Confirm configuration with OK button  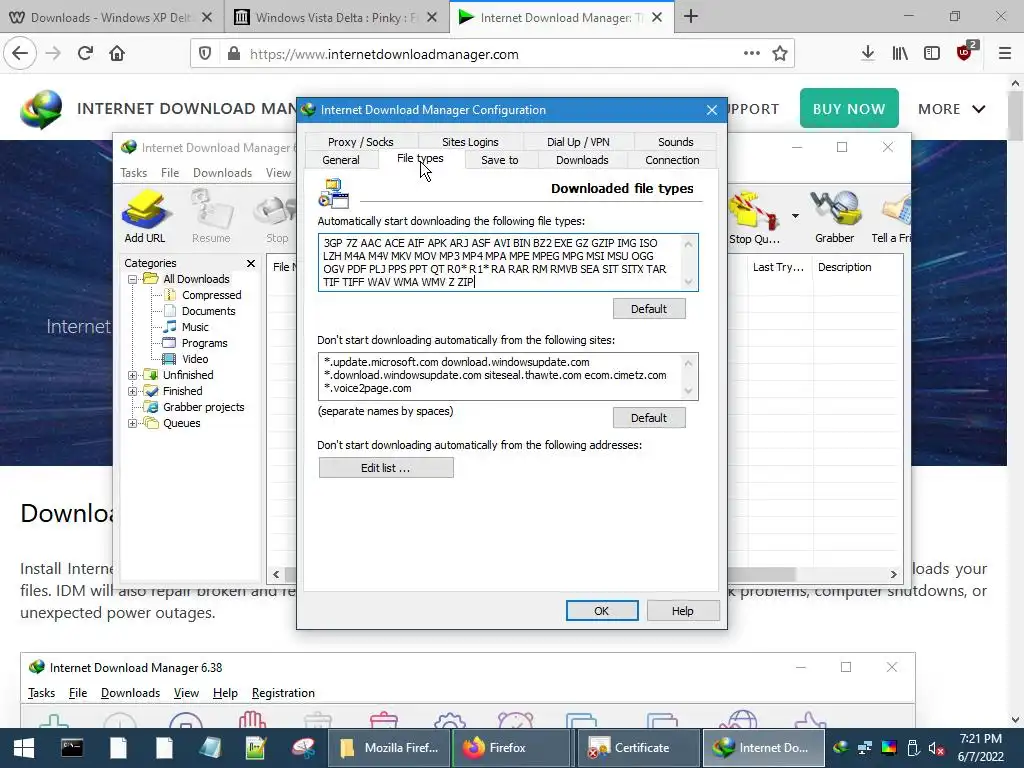point(601,611)
